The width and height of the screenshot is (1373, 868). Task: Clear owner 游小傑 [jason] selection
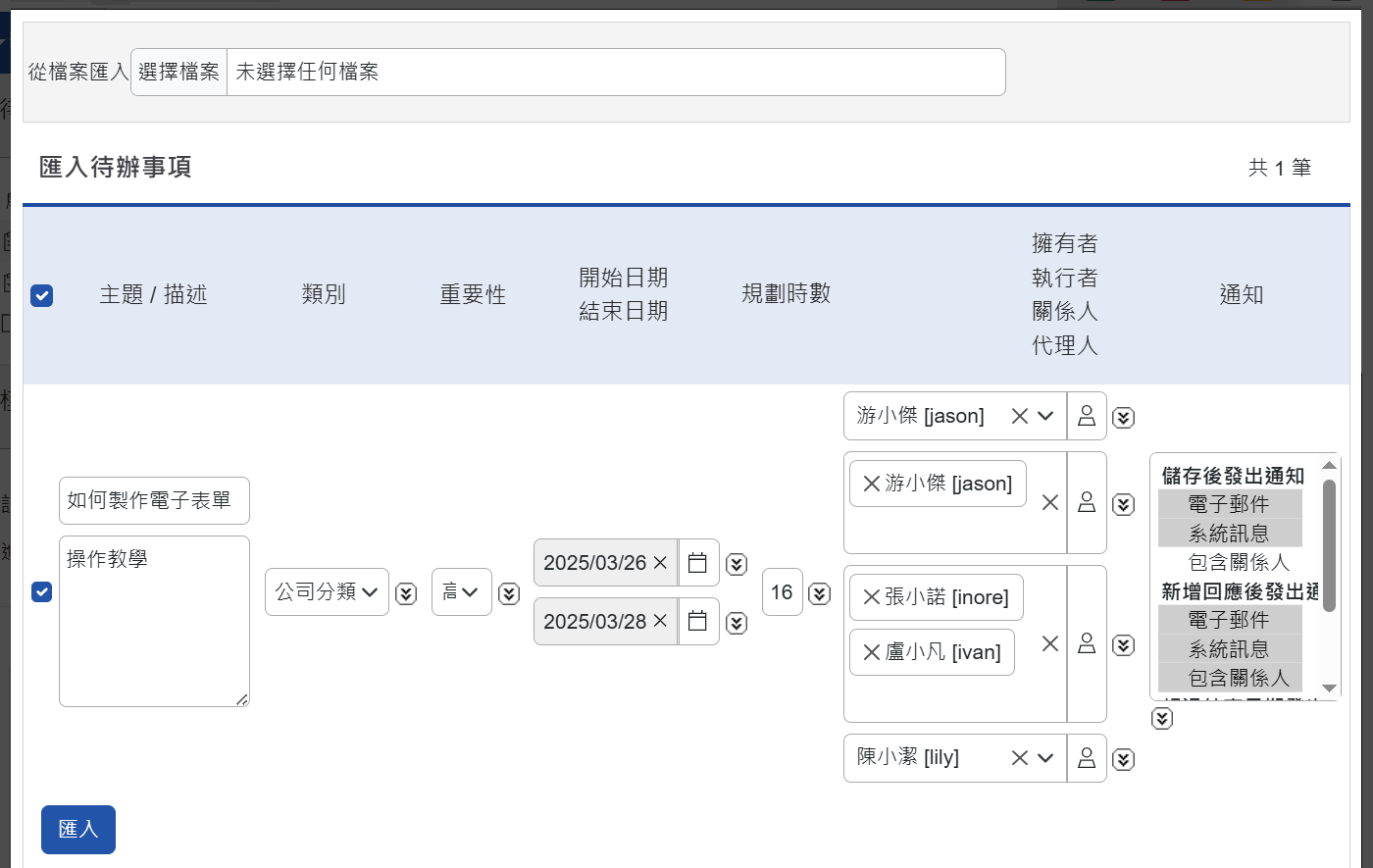[x=1020, y=417]
